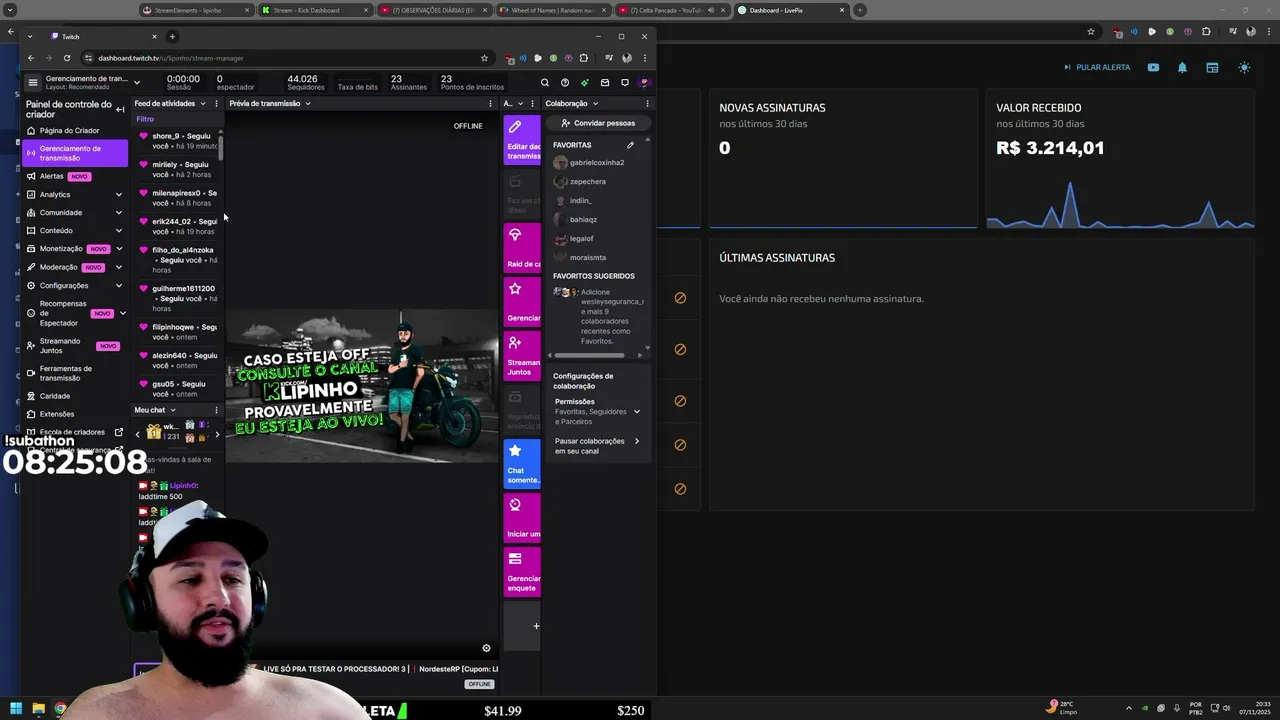Expand the Analytics sidebar section
The height and width of the screenshot is (720, 1280).
pos(119,194)
